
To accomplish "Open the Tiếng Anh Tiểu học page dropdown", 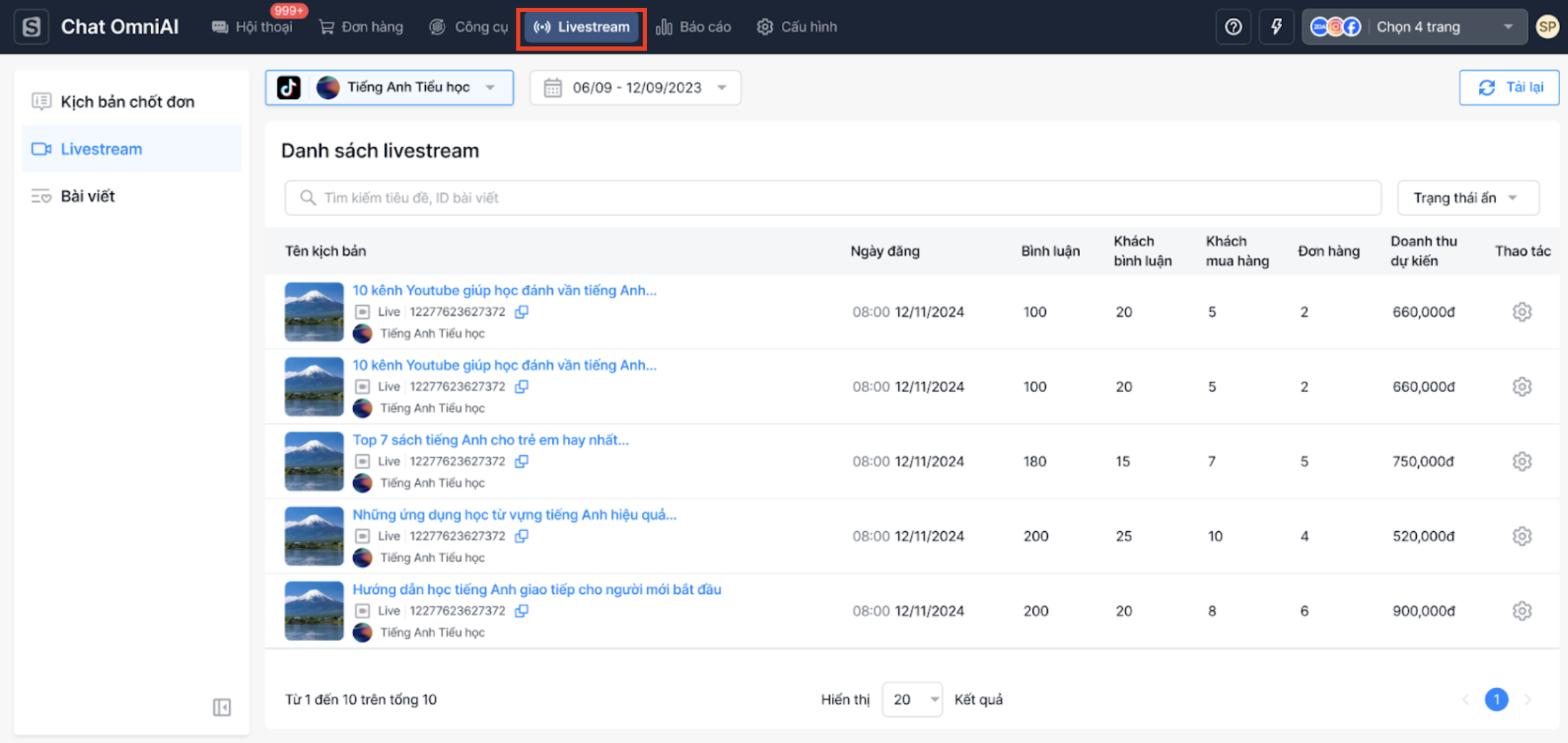I will pos(390,88).
